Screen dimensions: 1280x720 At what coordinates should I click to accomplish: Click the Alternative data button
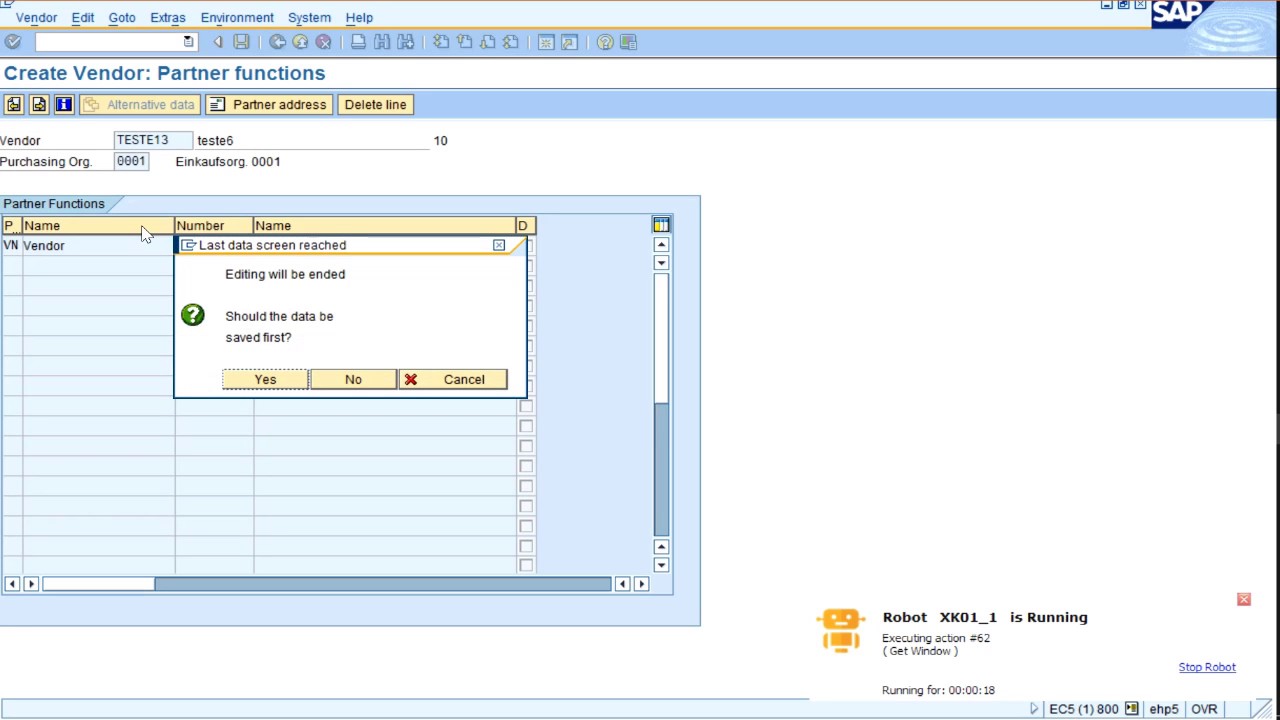140,104
